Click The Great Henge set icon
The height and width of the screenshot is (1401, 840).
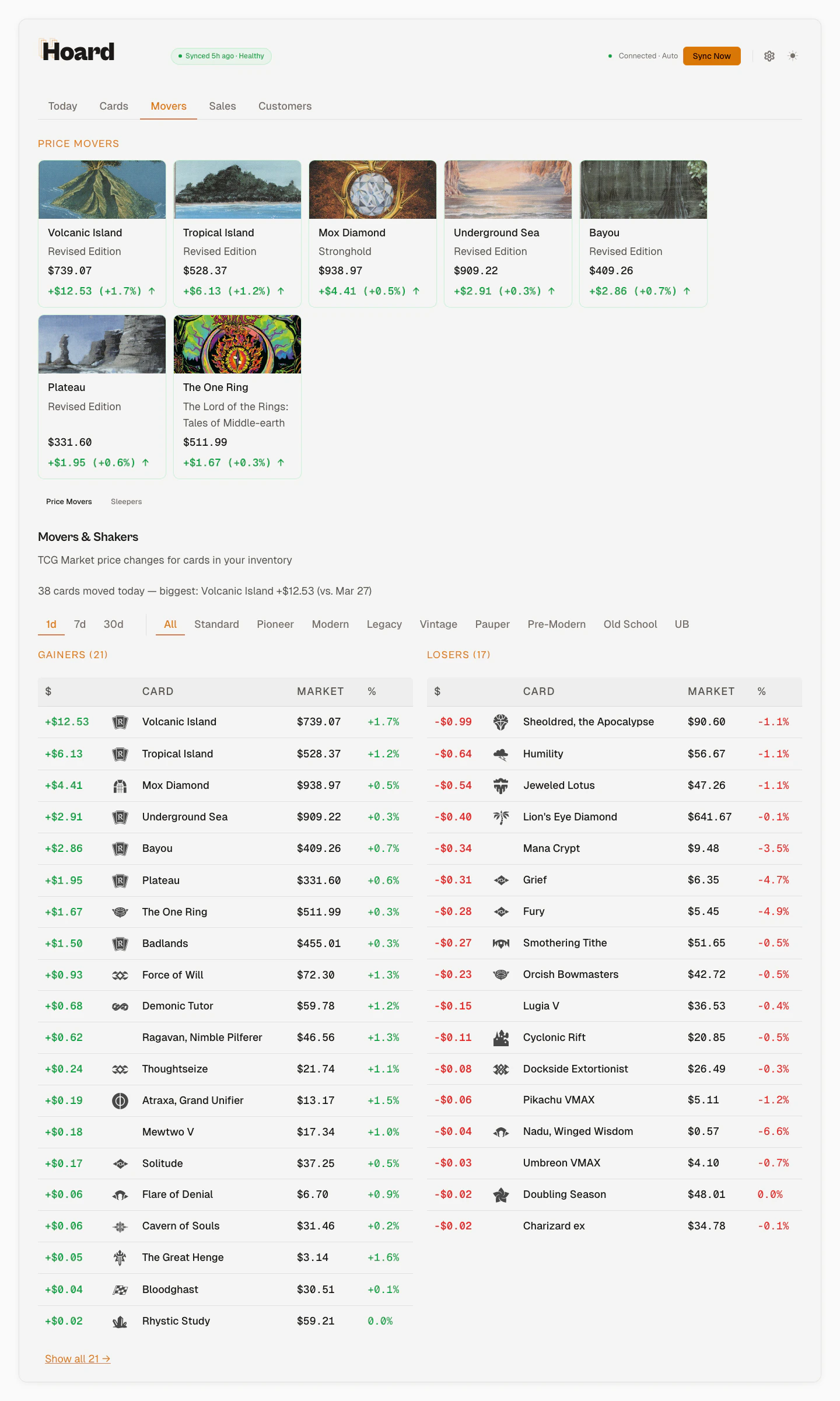point(120,1258)
